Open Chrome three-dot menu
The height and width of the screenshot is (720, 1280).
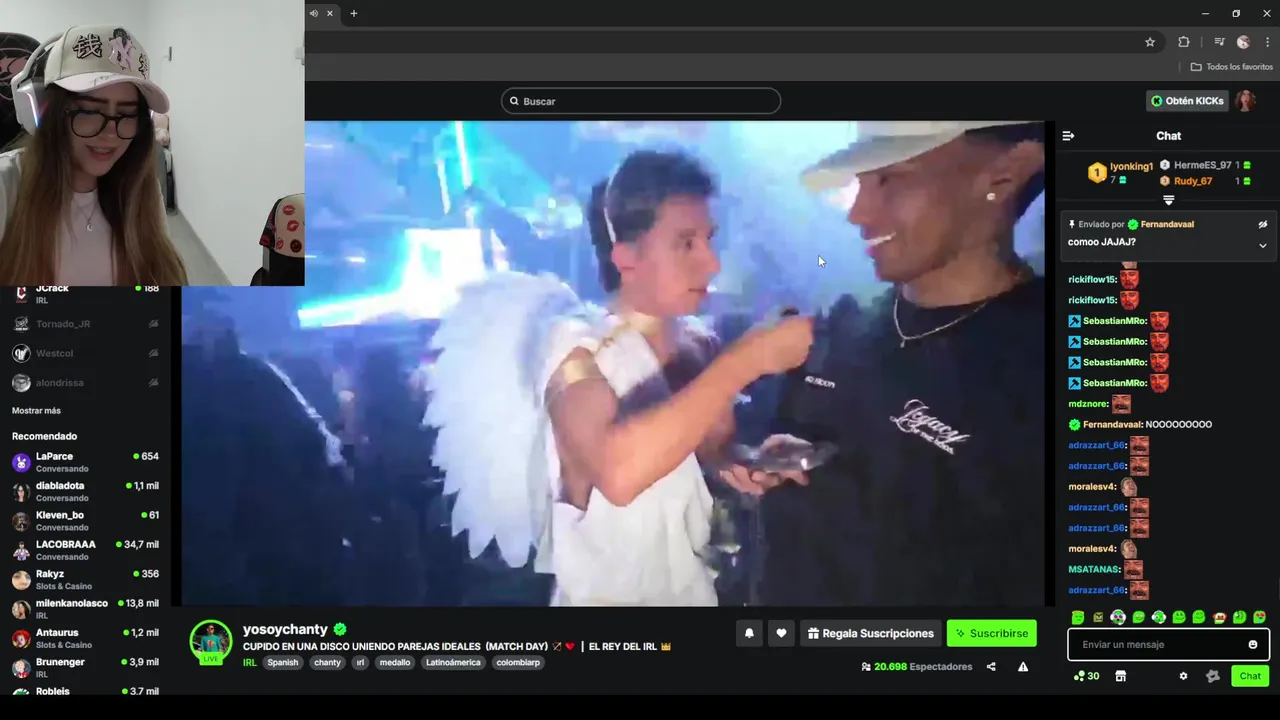[1267, 42]
